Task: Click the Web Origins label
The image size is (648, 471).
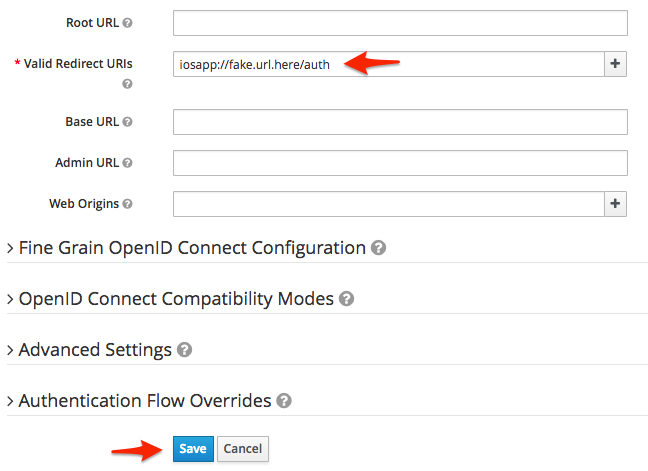Action: pyautogui.click(x=84, y=204)
